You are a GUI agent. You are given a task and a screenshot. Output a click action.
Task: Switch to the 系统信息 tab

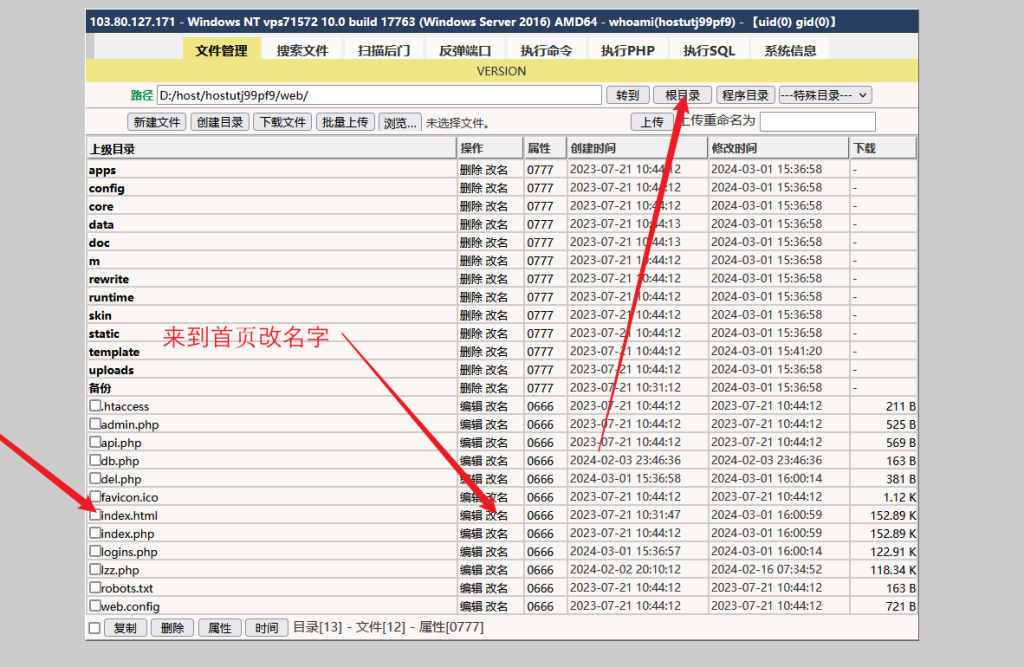point(789,50)
